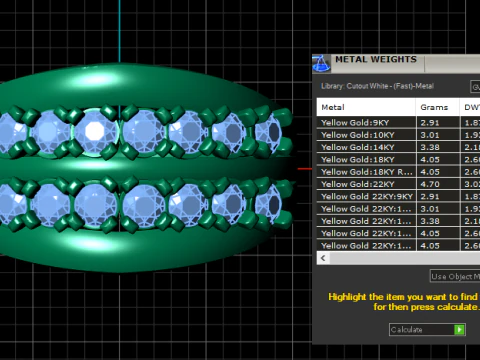Click the Use Object M... button
Image resolution: width=480 pixels, height=360 pixels.
455,276
